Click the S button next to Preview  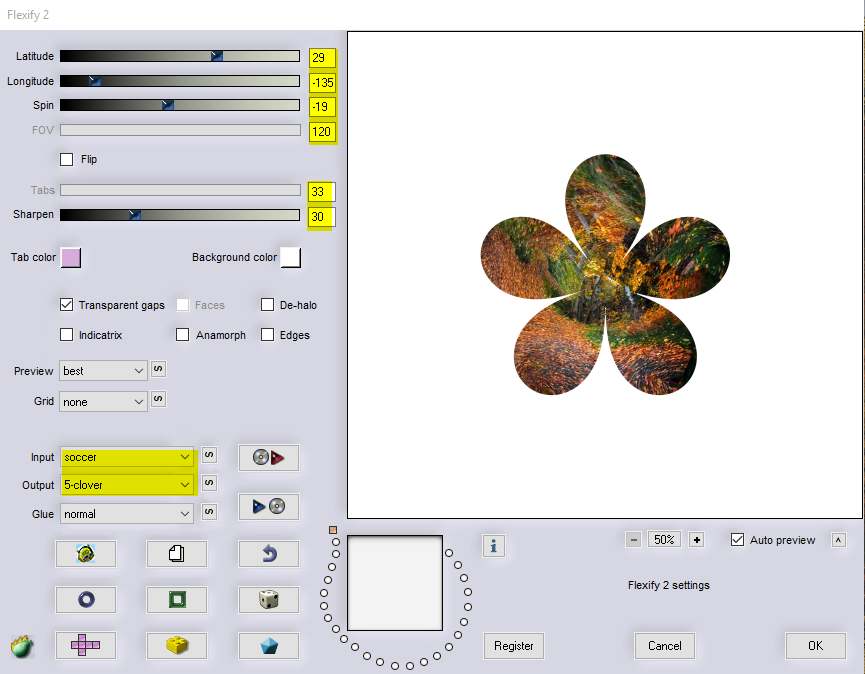(x=158, y=369)
